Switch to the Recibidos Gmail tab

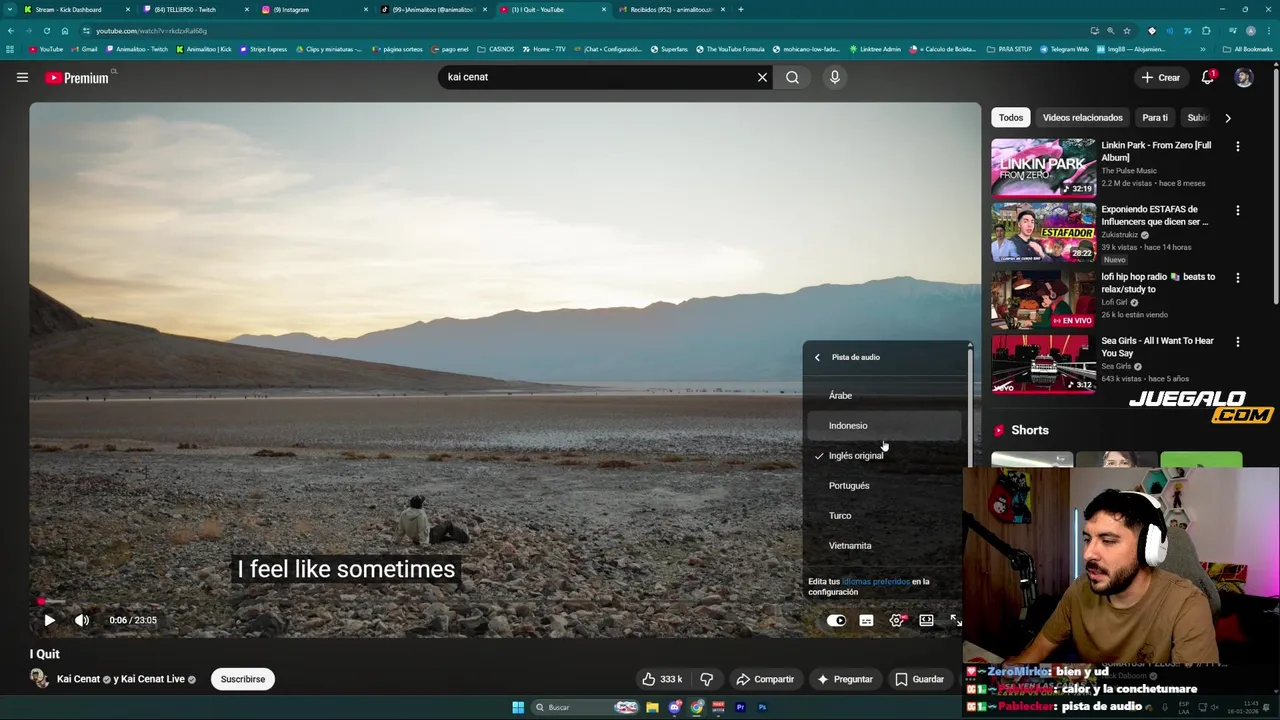(670, 9)
